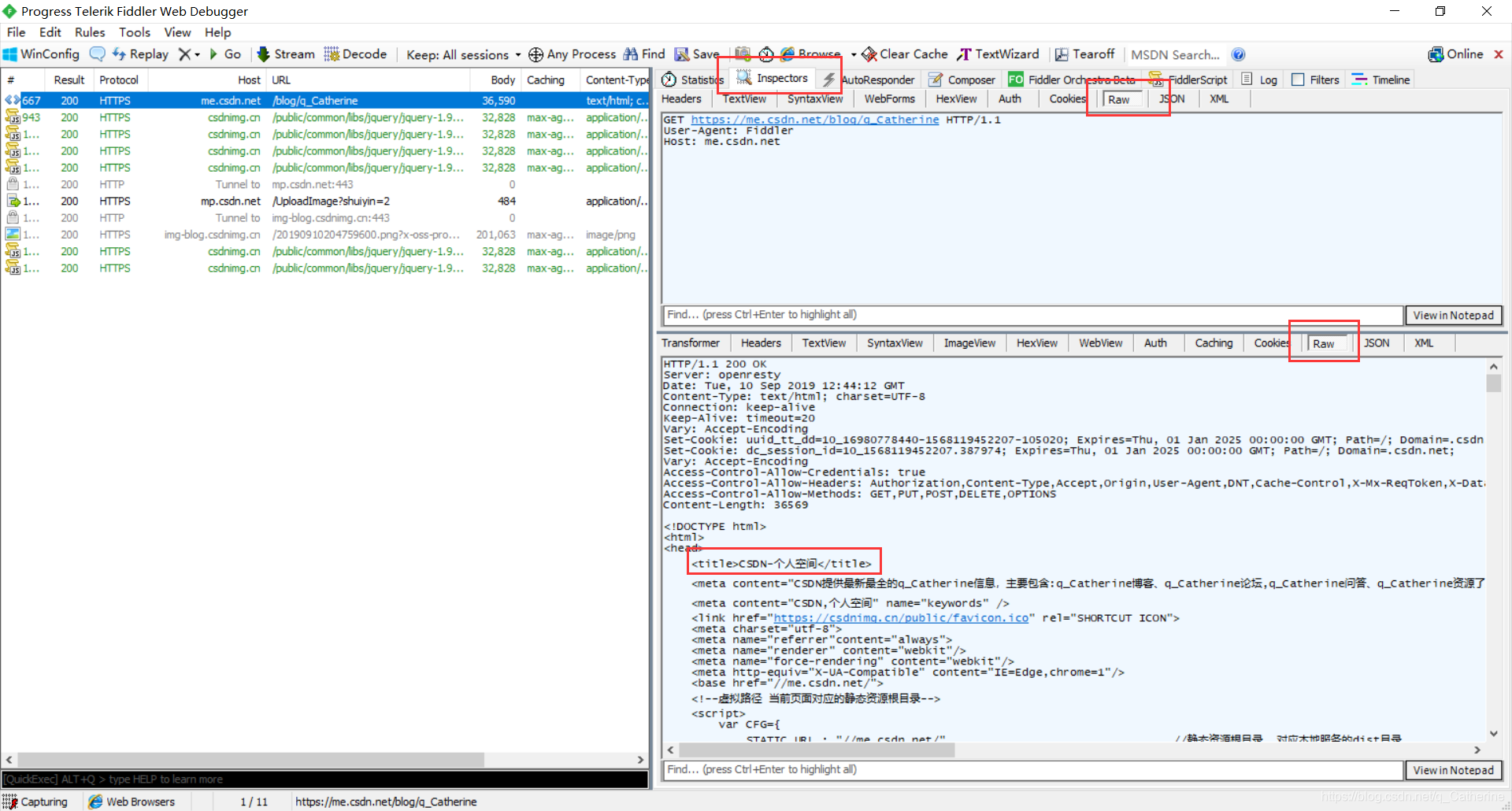
Task: Click the response Find text field
Action: coord(1032,769)
